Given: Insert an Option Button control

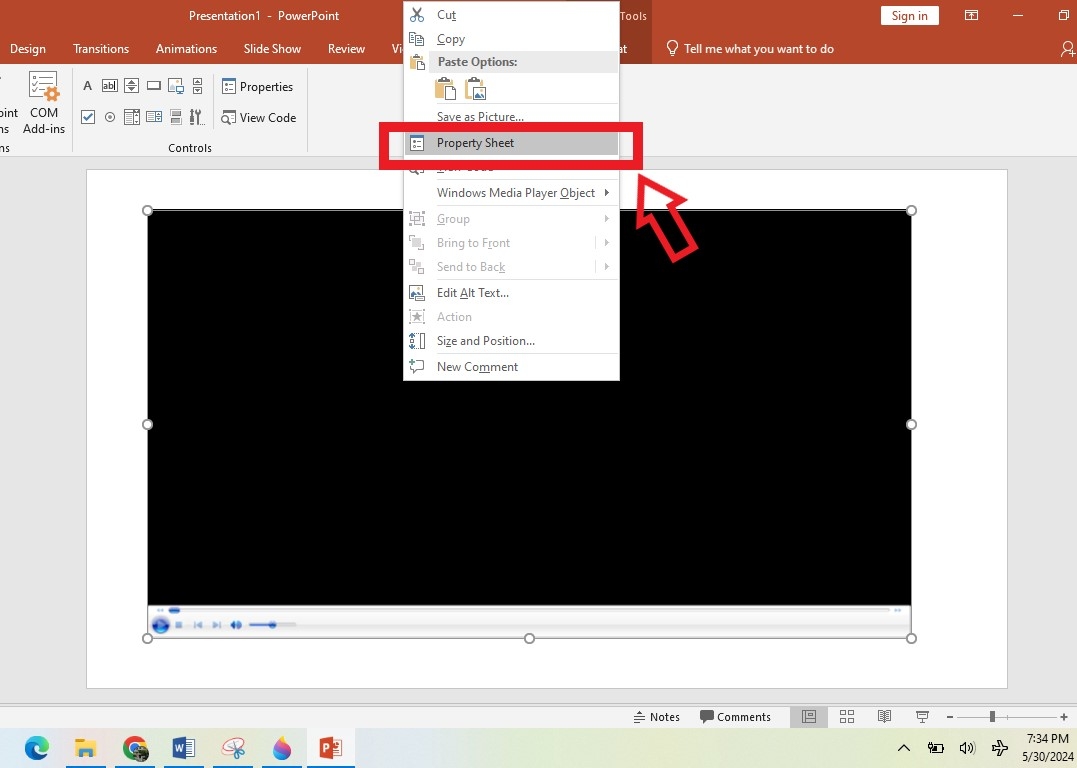Looking at the screenshot, I should [x=110, y=117].
